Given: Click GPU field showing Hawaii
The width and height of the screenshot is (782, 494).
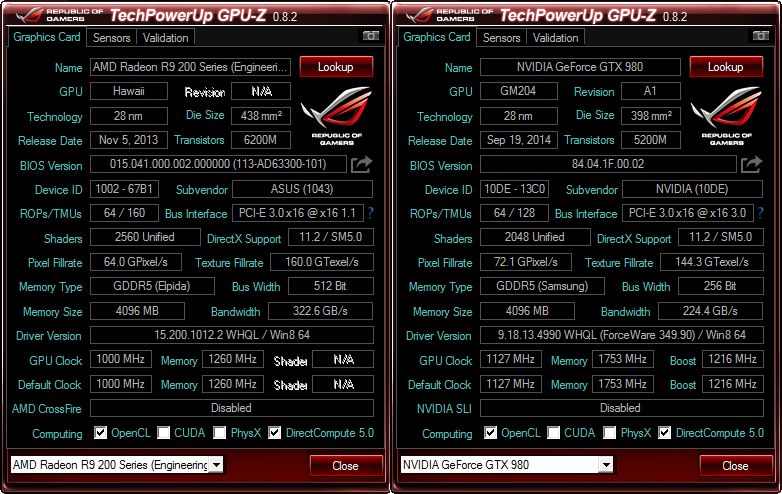Looking at the screenshot, I should point(129,91).
